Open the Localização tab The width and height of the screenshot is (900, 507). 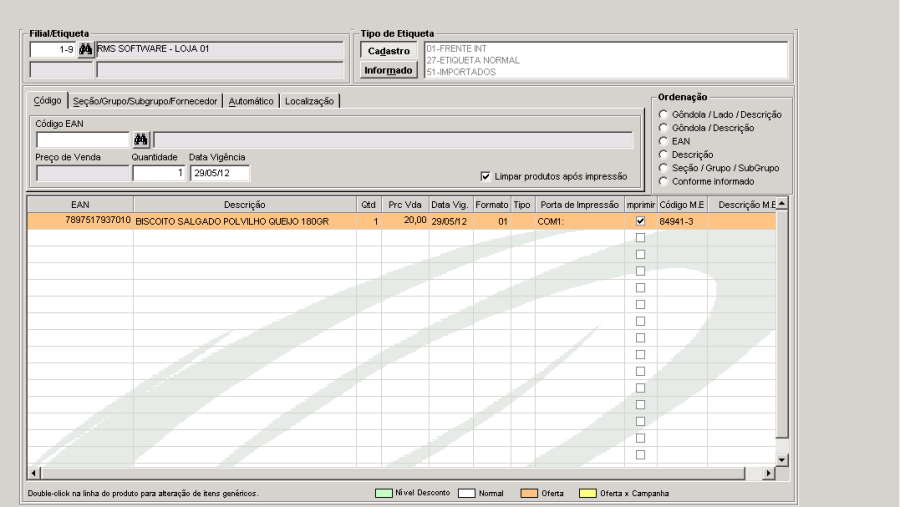click(309, 101)
